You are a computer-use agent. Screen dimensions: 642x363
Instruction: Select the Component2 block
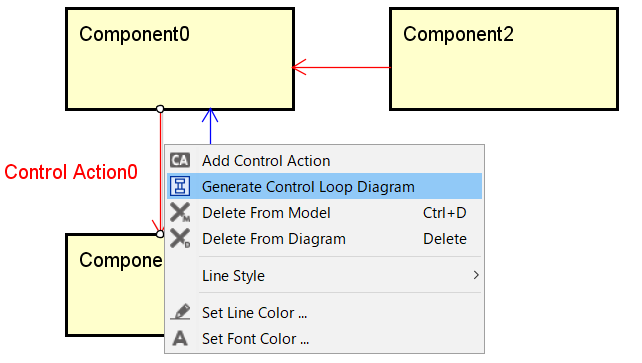tap(504, 59)
